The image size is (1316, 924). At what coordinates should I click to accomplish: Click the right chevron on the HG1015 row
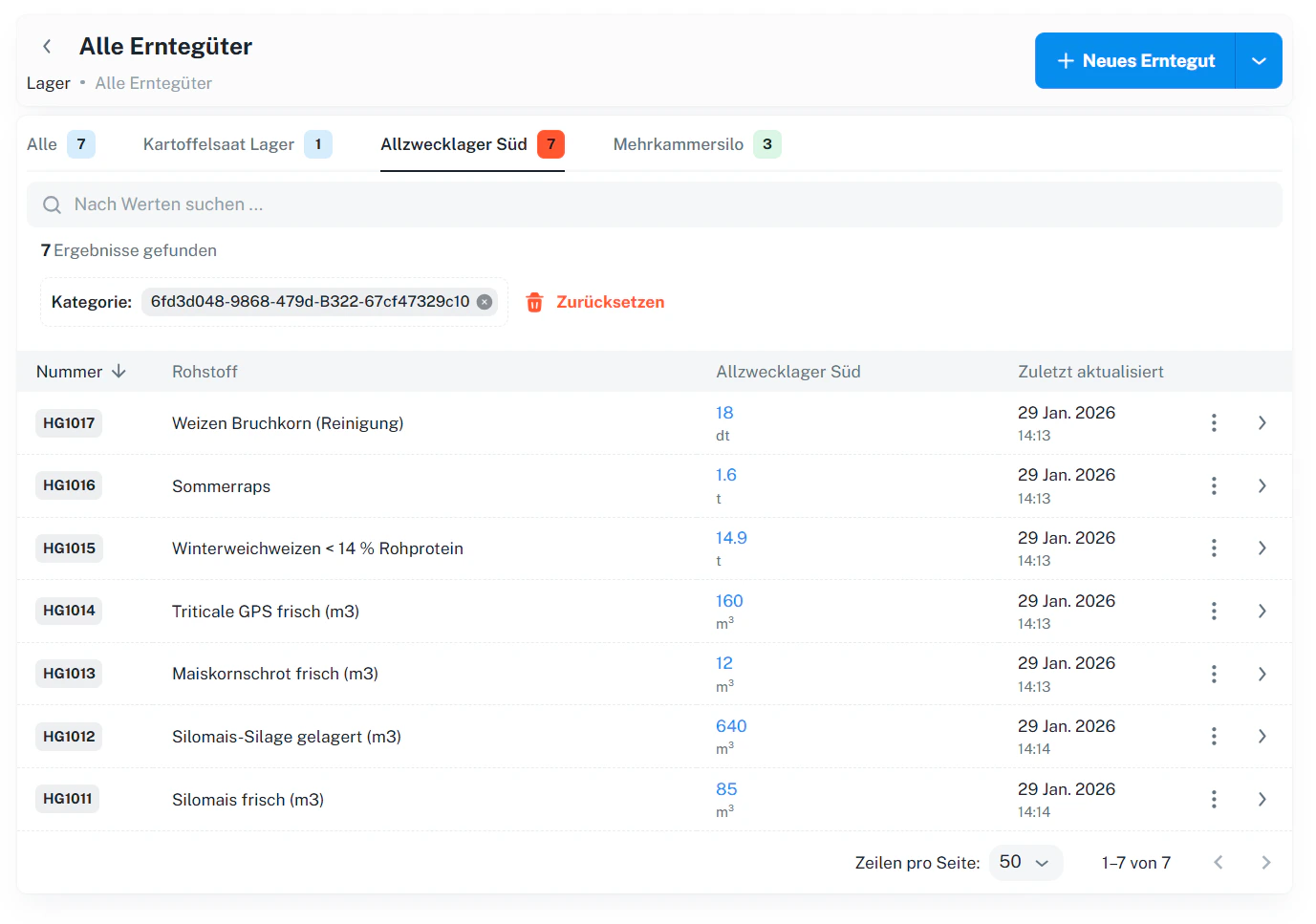pos(1262,548)
